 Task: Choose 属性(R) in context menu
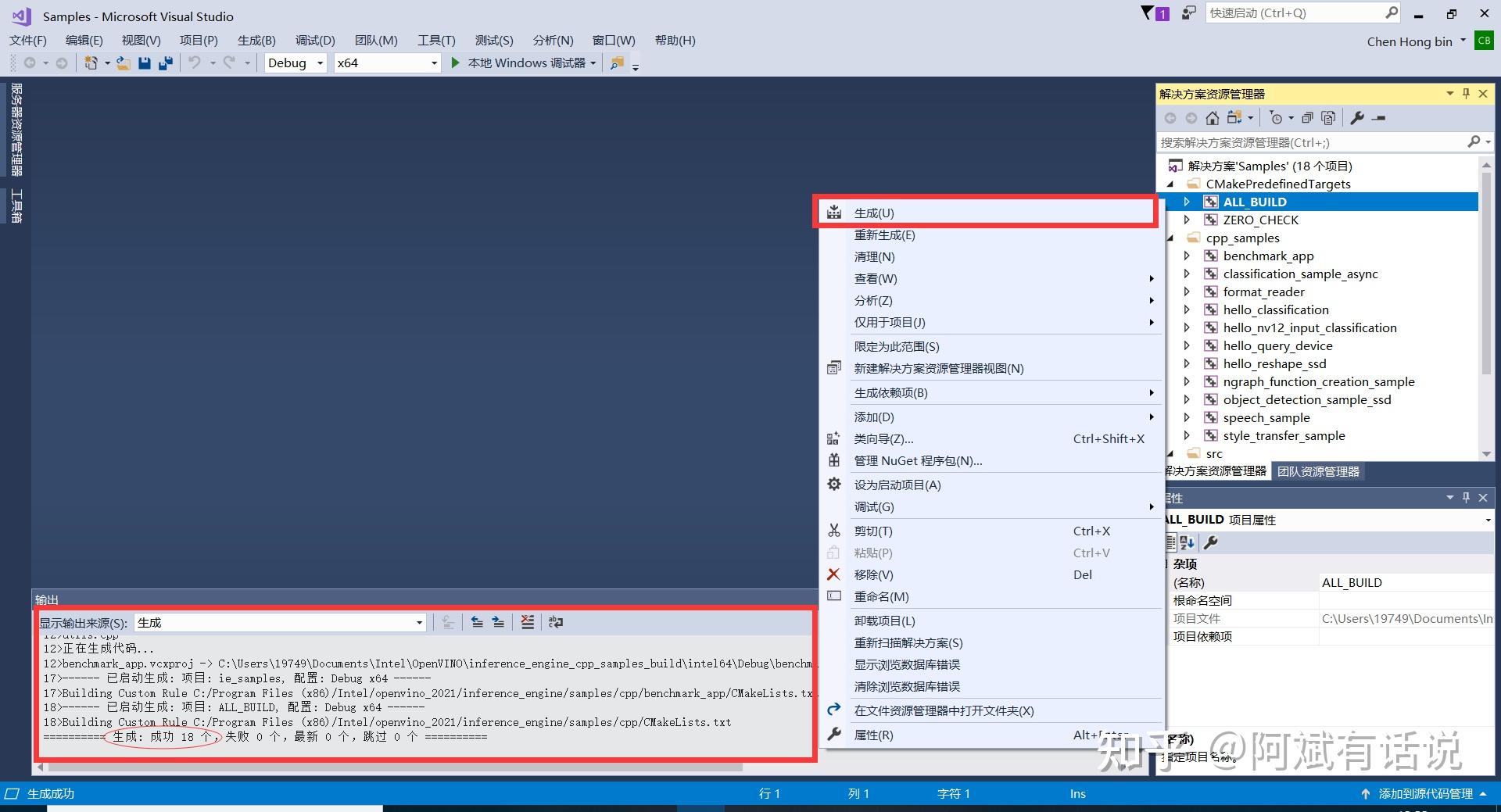990,735
